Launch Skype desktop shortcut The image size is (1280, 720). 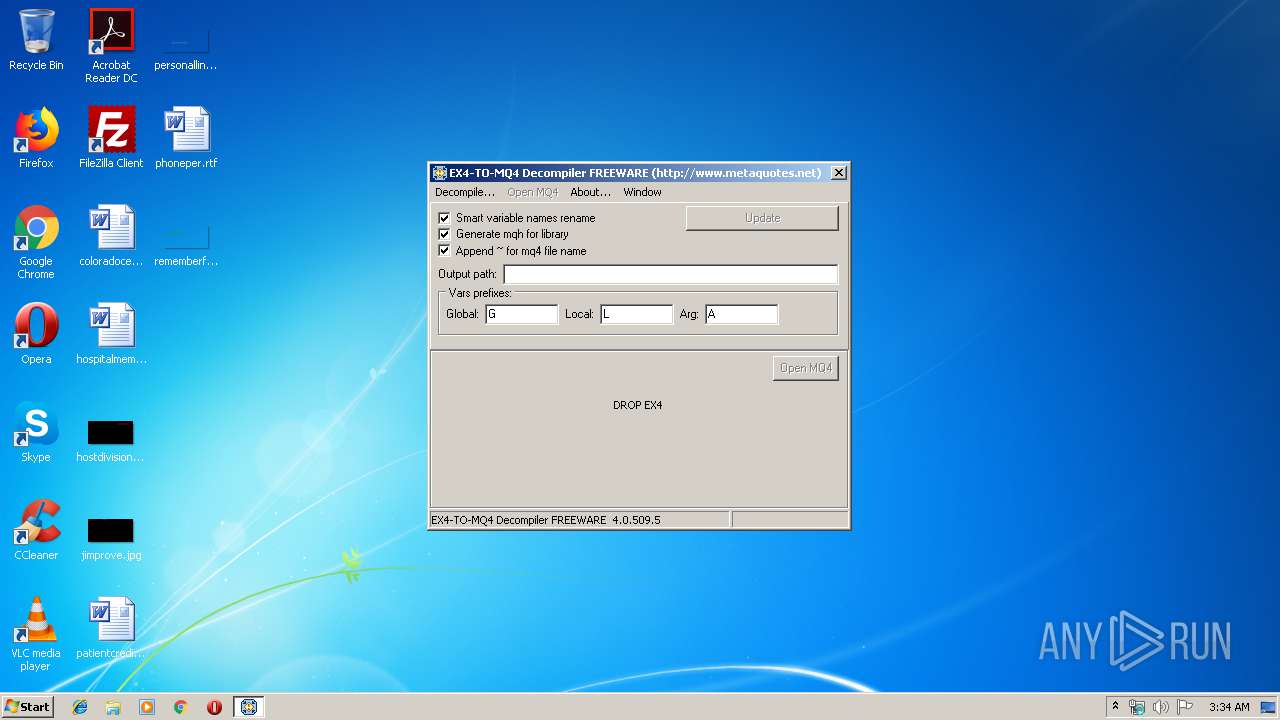click(36, 432)
